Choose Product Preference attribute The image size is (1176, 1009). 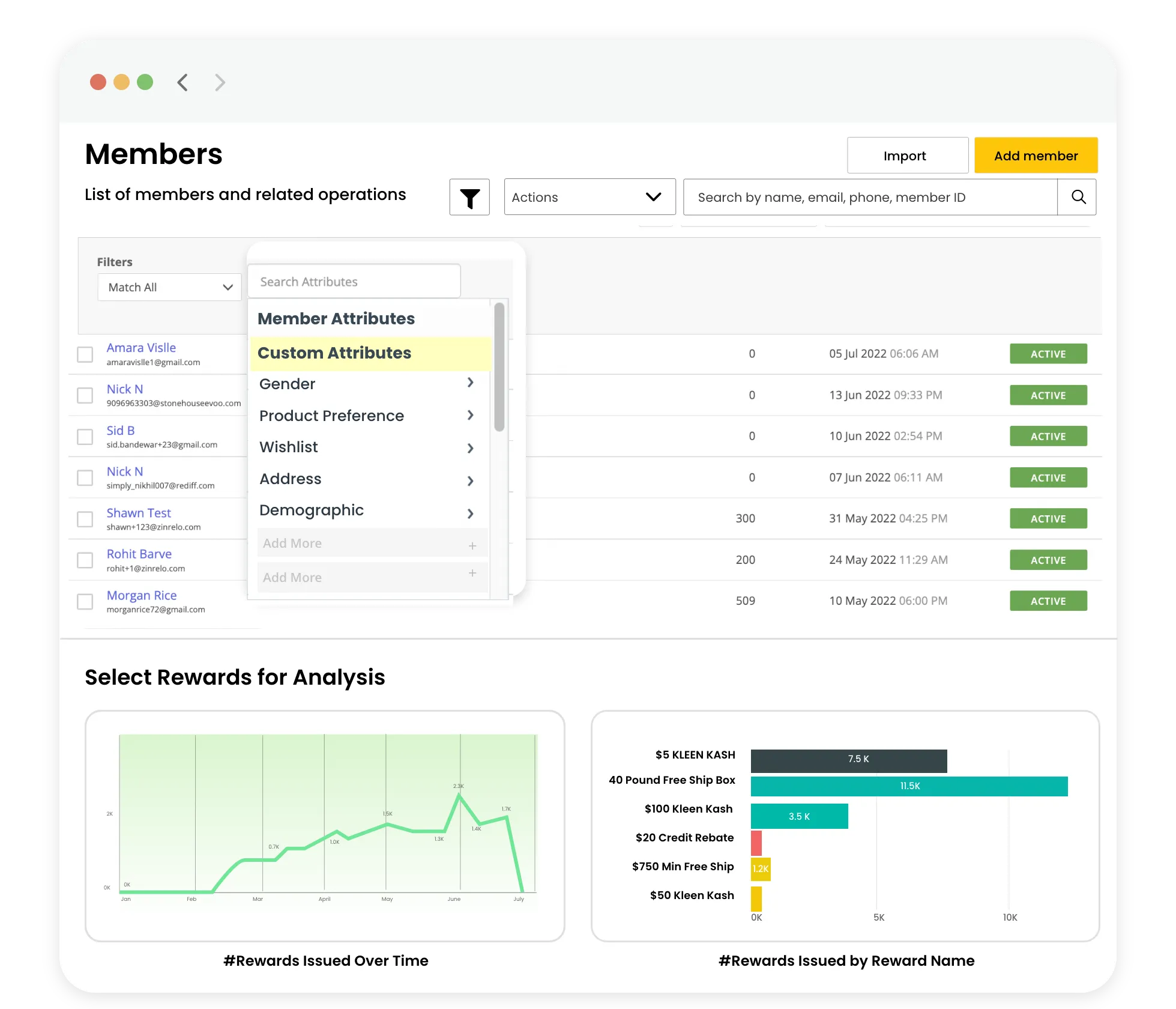[331, 416]
